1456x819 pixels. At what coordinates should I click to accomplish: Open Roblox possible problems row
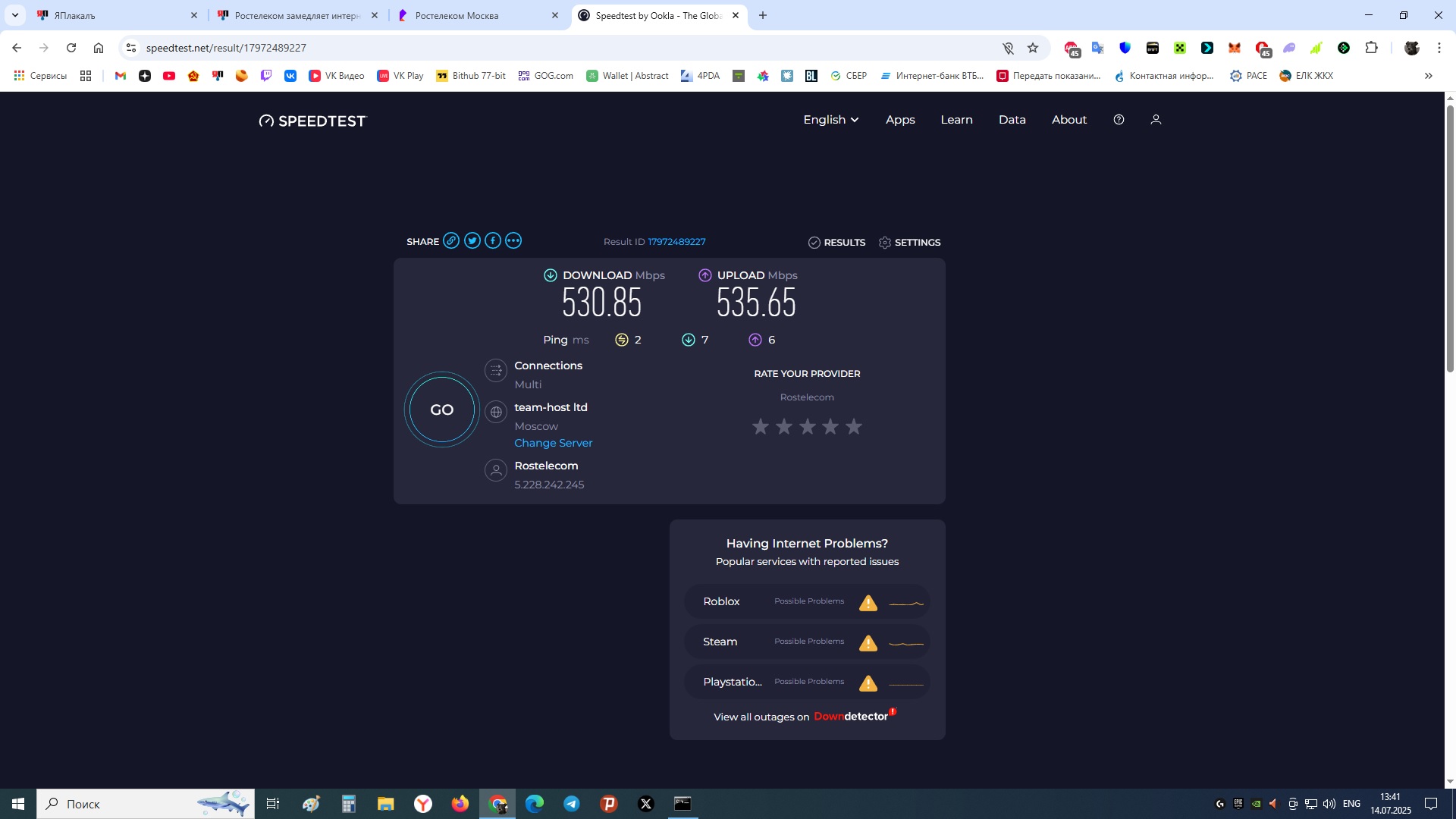point(807,602)
